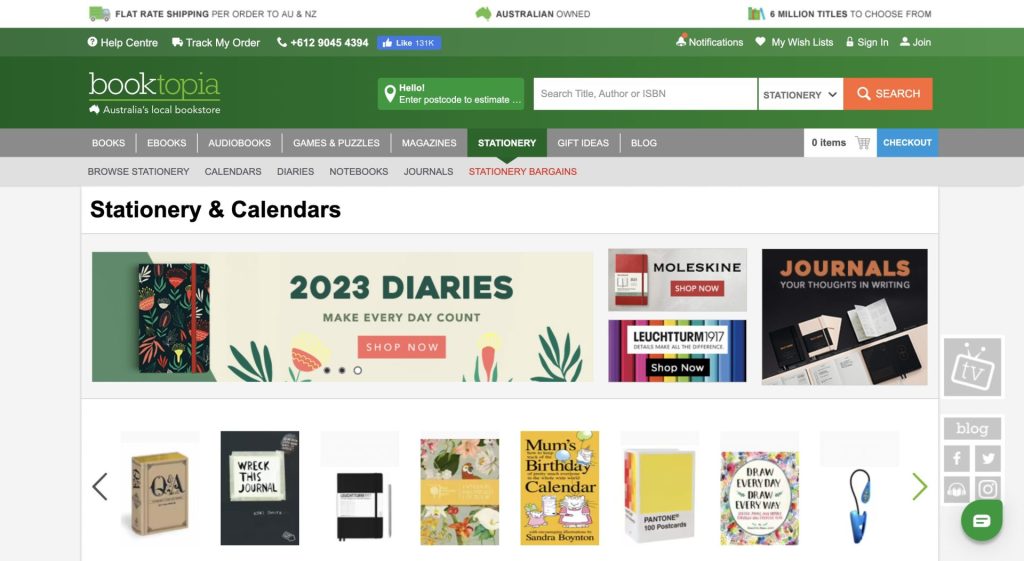Image resolution: width=1024 pixels, height=561 pixels.
Task: Open Booktopia's Instagram icon
Action: click(988, 489)
